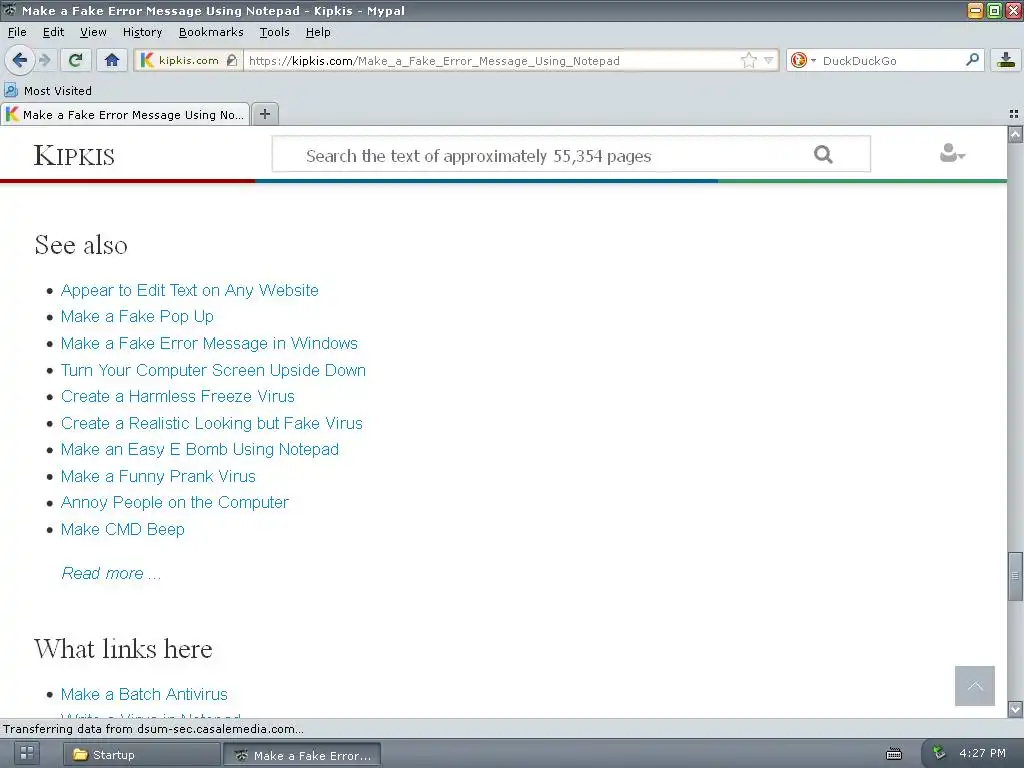This screenshot has width=1024, height=768.
Task: Open Create a Realistic Looking but Fake Virus
Action: click(x=212, y=423)
